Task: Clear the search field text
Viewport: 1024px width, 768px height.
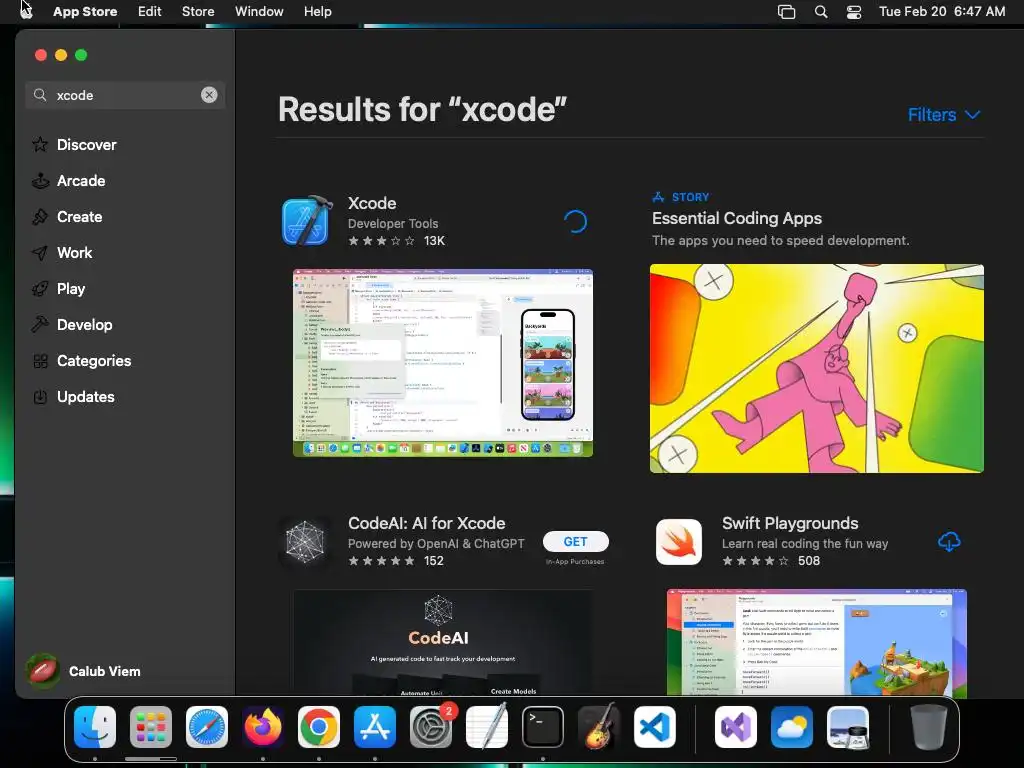Action: click(209, 95)
